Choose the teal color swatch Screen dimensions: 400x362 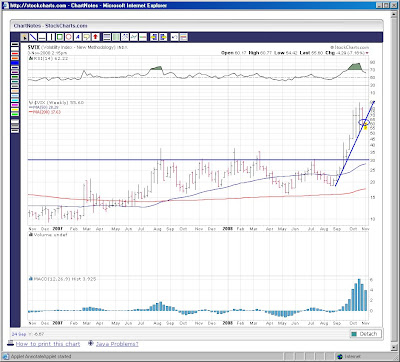tap(15, 81)
